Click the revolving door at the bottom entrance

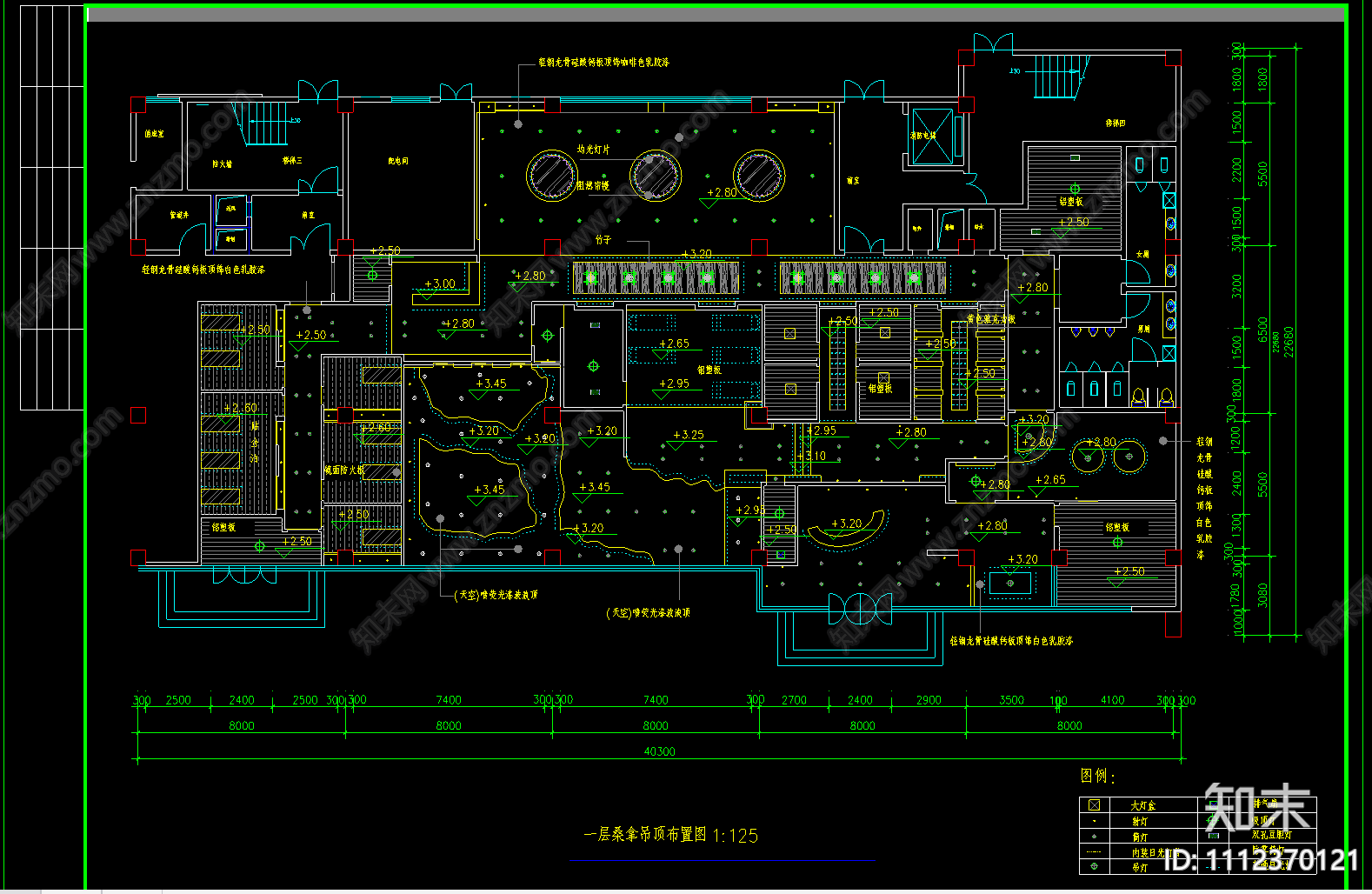(860, 608)
